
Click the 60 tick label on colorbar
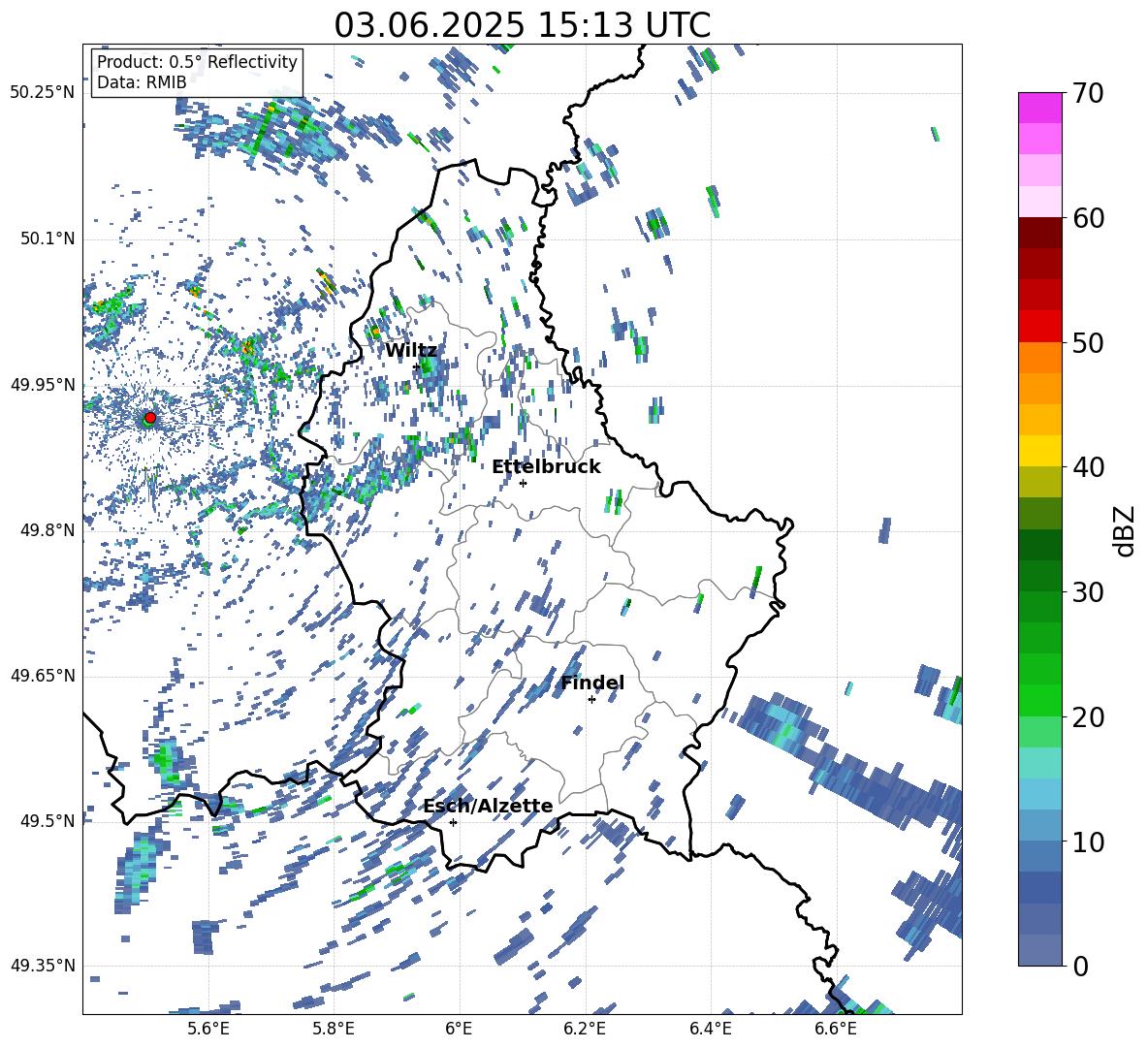[x=1088, y=218]
